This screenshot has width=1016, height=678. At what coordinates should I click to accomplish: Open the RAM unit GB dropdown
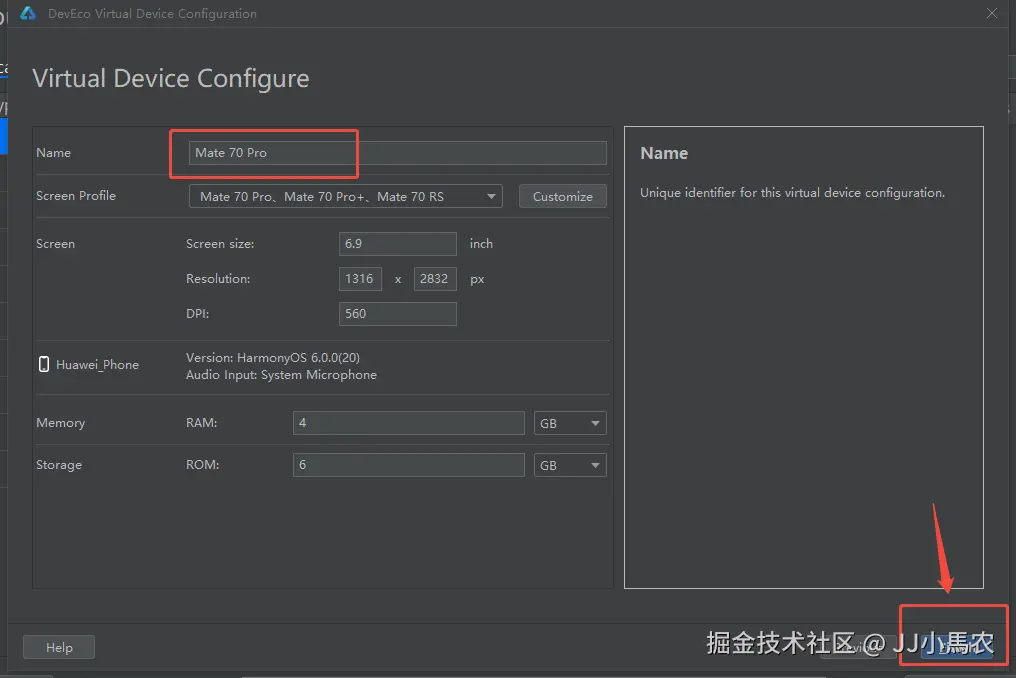pyautogui.click(x=570, y=423)
